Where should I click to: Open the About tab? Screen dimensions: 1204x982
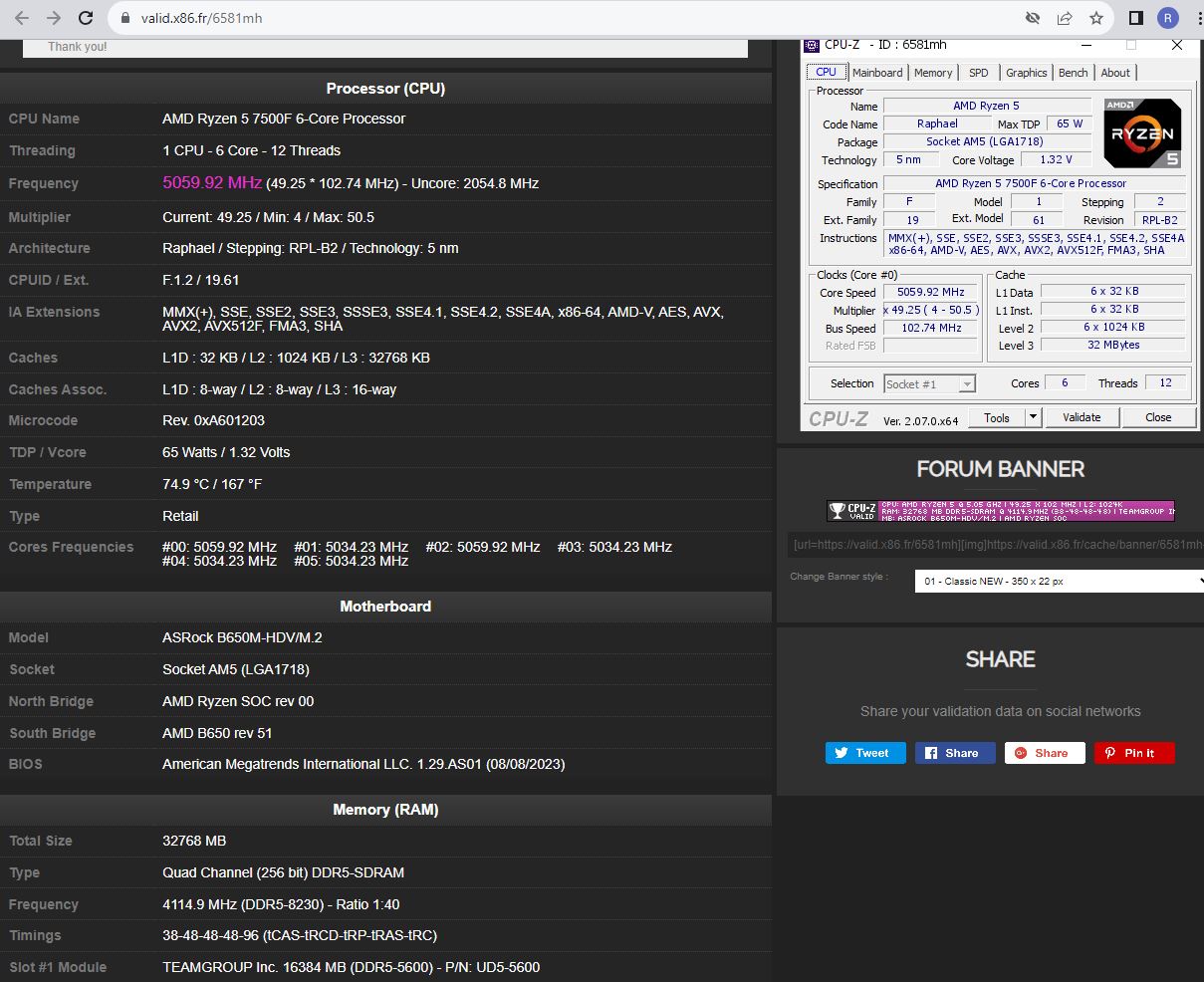1115,73
